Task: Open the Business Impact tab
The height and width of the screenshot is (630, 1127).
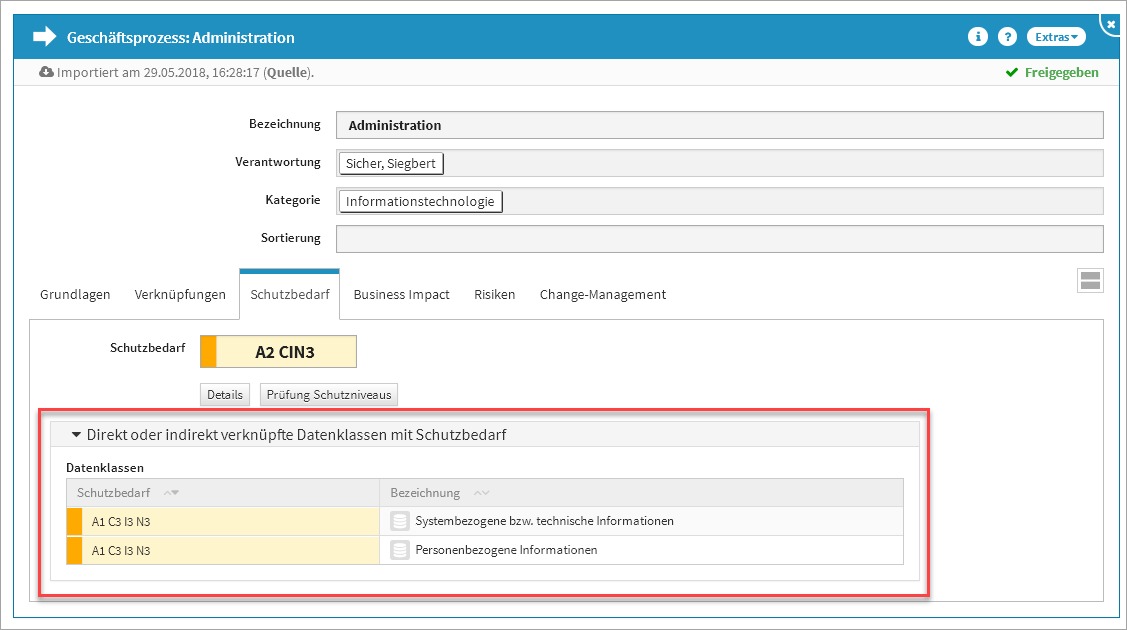Action: pos(401,295)
